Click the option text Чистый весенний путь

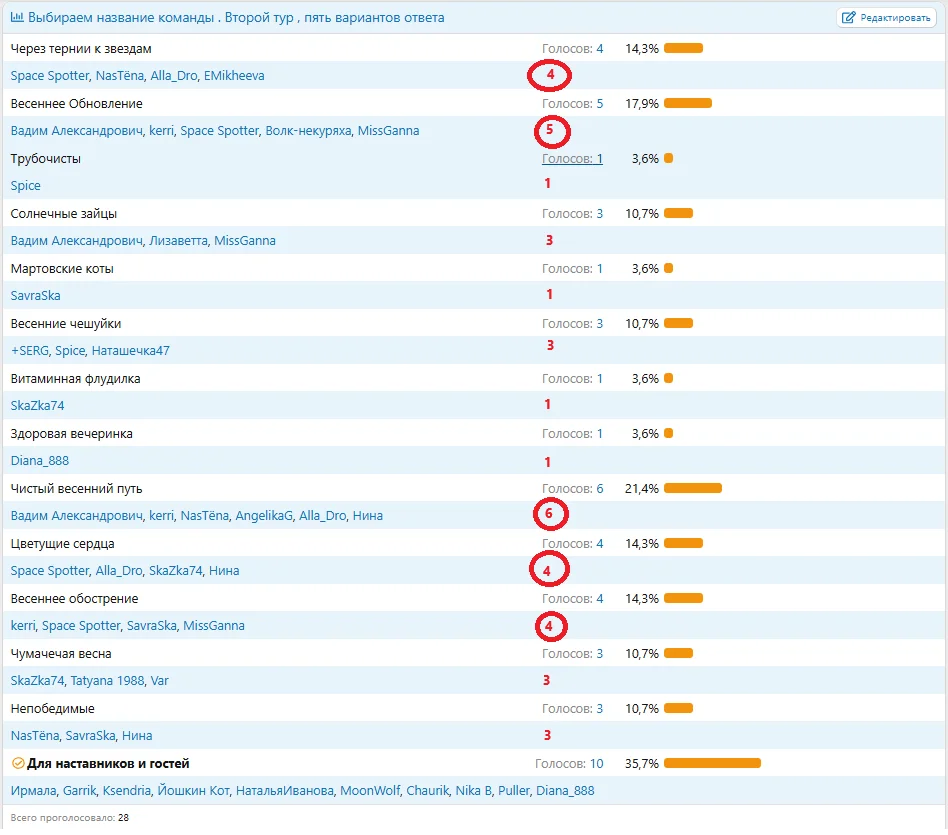point(76,489)
